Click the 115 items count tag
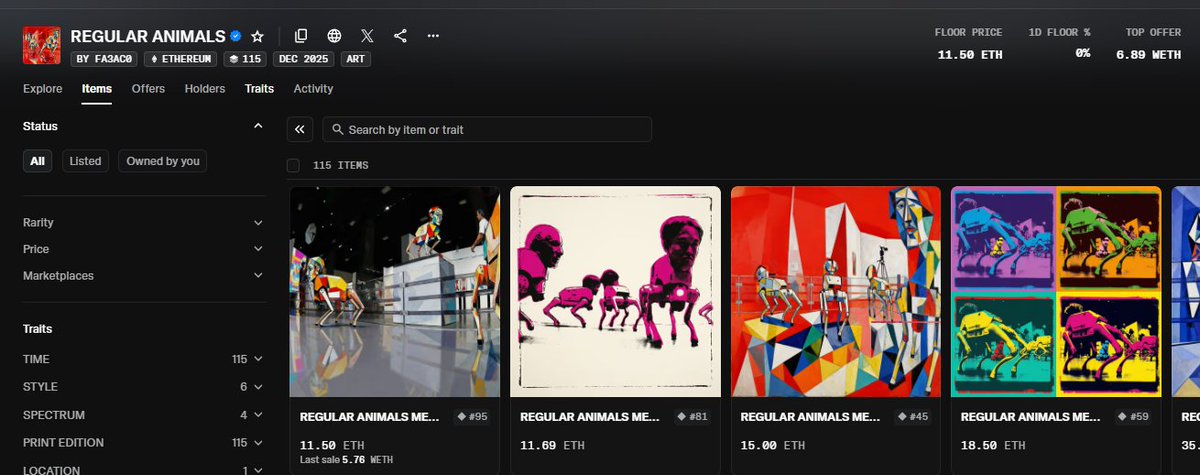This screenshot has width=1200, height=475. (x=245, y=59)
